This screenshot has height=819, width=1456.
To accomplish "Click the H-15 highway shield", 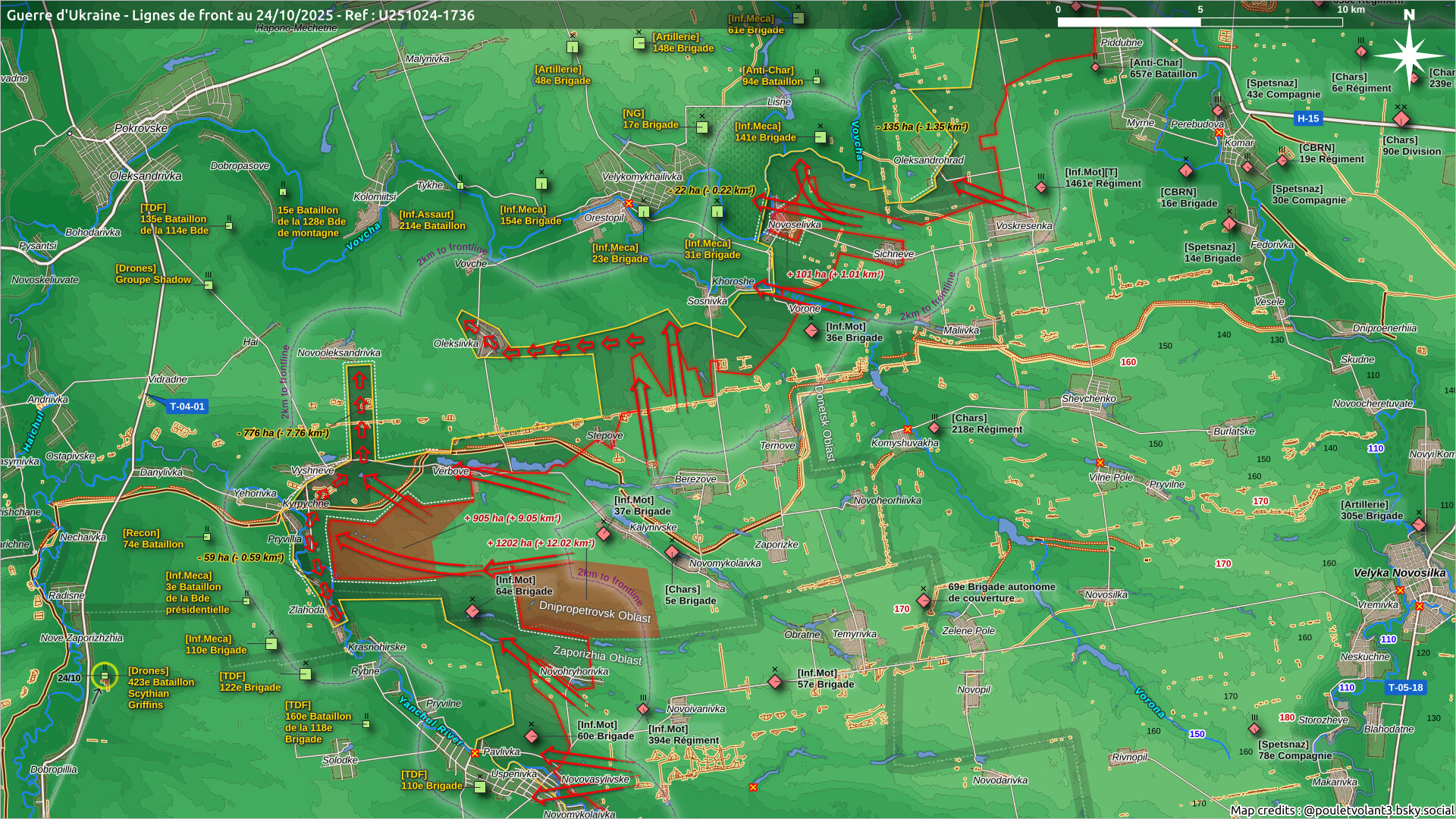I will pyautogui.click(x=1307, y=118).
